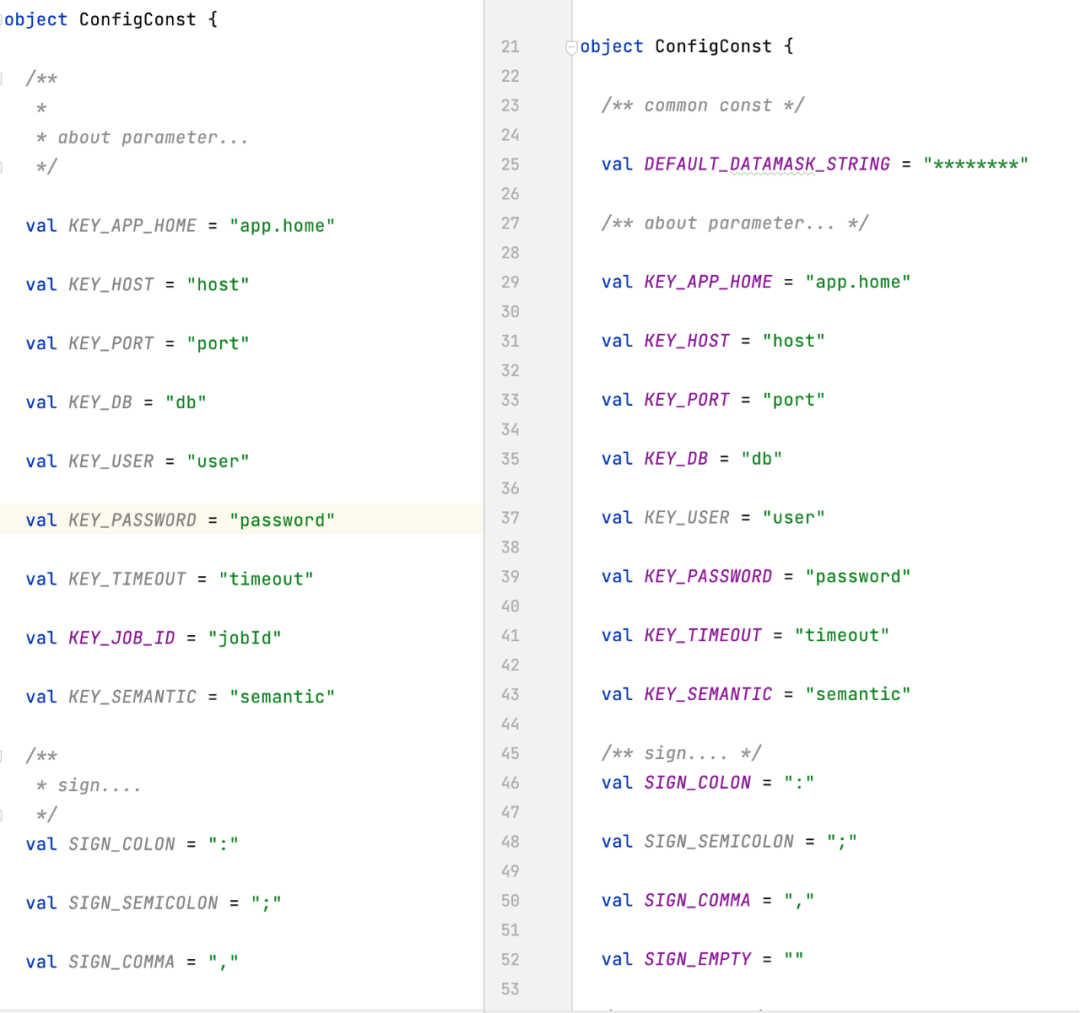The width and height of the screenshot is (1080, 1013).
Task: Fold the 'about parameter' comment in left pane
Action: click(3, 78)
